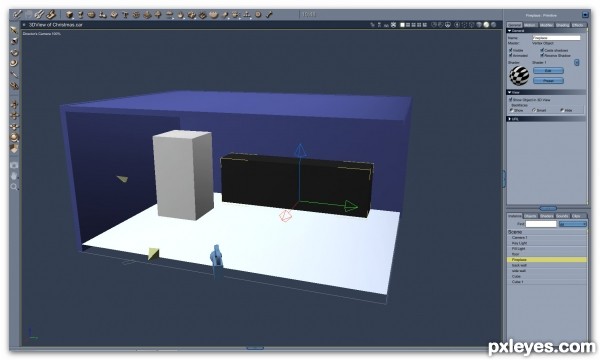Click the button below Edit
This screenshot has height=360, width=600.
(x=548, y=81)
